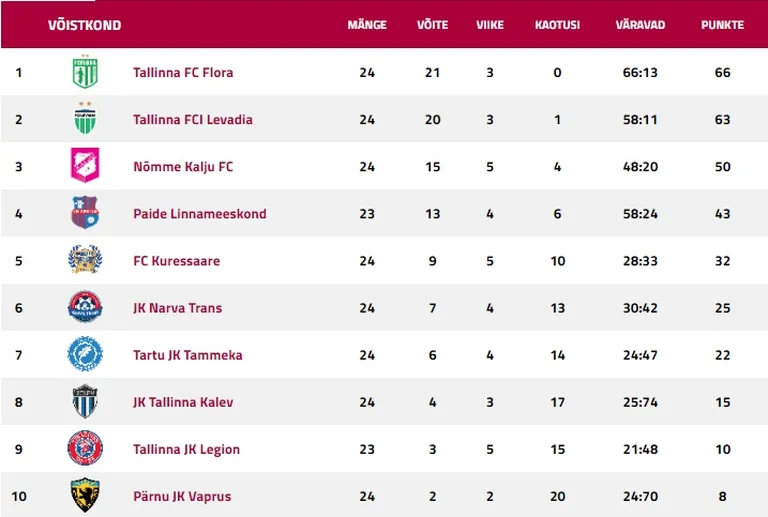Open the blue Tartu JK Tammeka logo
768x517 pixels.
pos(85,353)
